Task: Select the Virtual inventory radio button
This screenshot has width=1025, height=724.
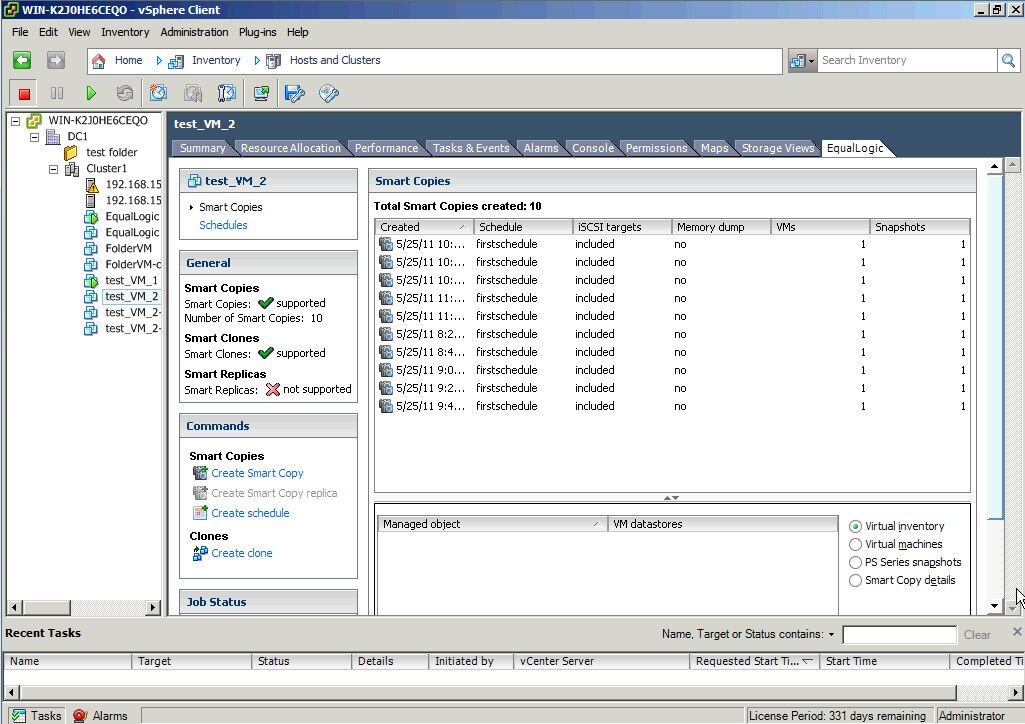Action: point(855,526)
